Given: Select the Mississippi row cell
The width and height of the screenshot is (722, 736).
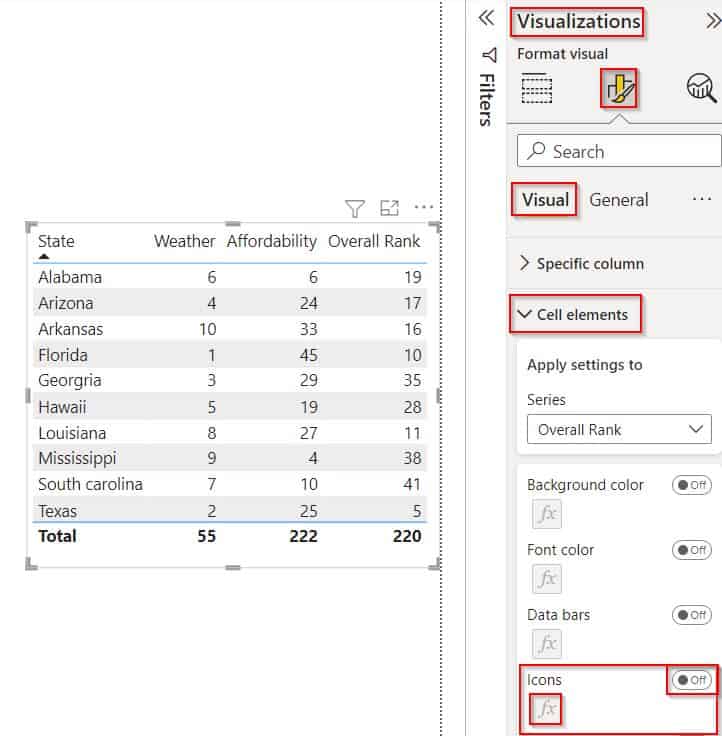Looking at the screenshot, I should pyautogui.click(x=77, y=459).
